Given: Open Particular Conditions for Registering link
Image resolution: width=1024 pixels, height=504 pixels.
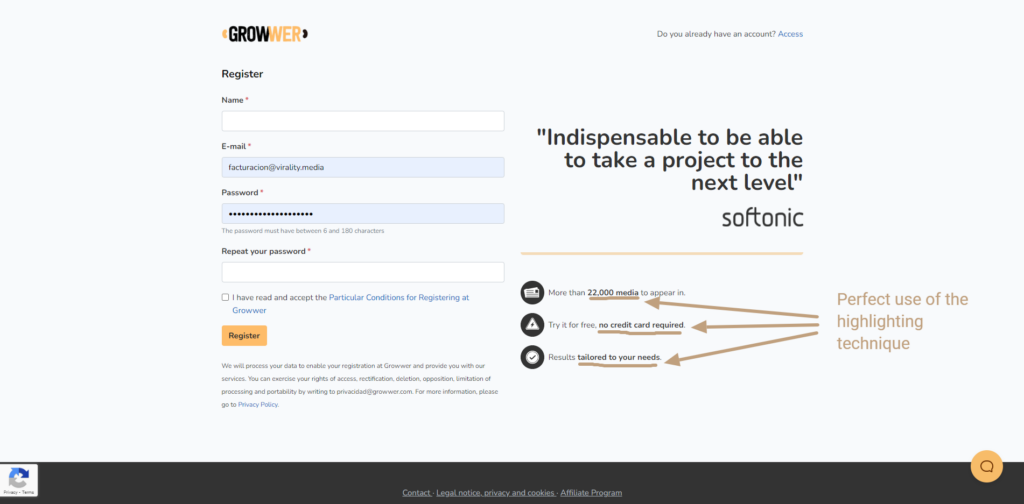Looking at the screenshot, I should tap(351, 304).
